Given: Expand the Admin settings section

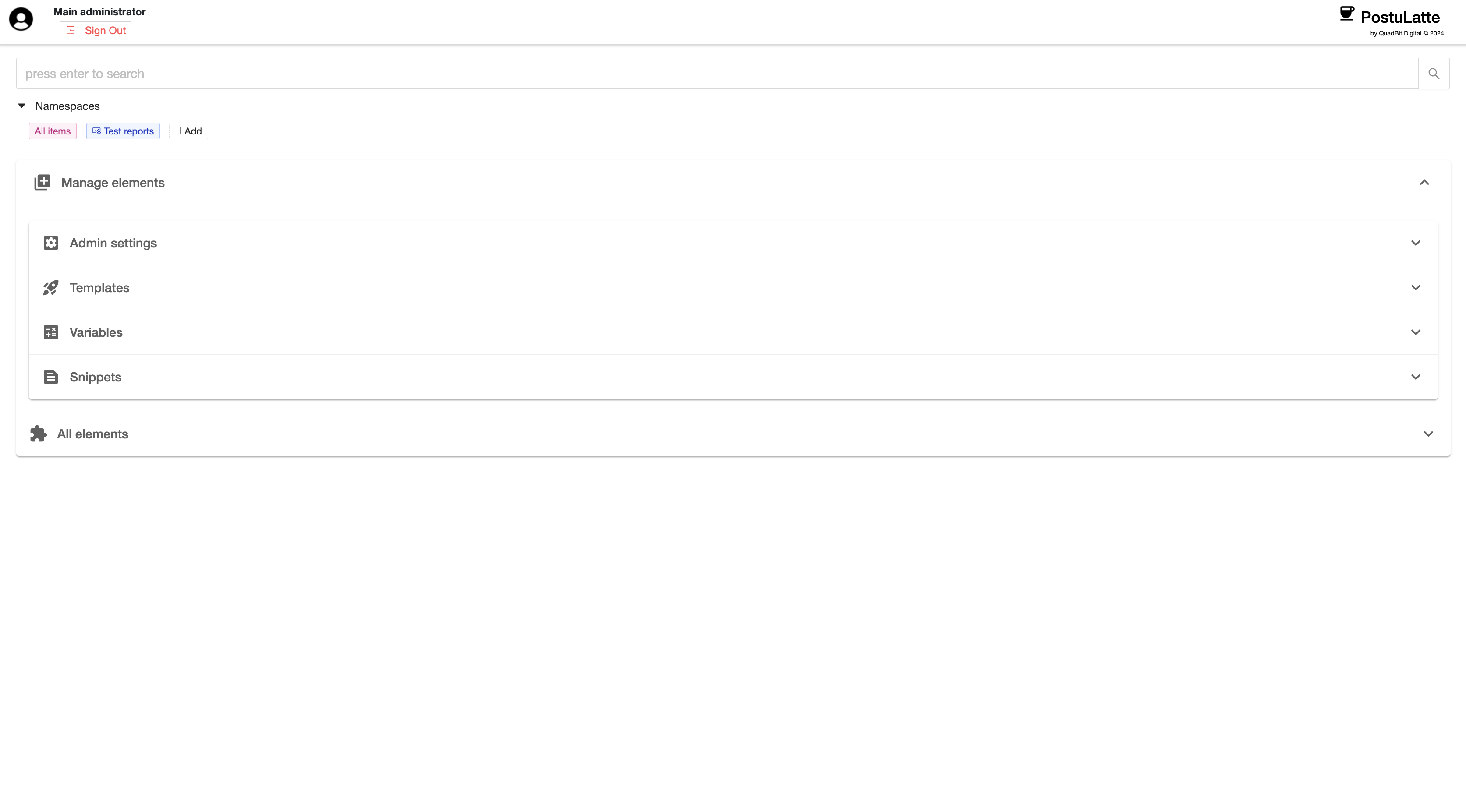Looking at the screenshot, I should coord(1416,242).
